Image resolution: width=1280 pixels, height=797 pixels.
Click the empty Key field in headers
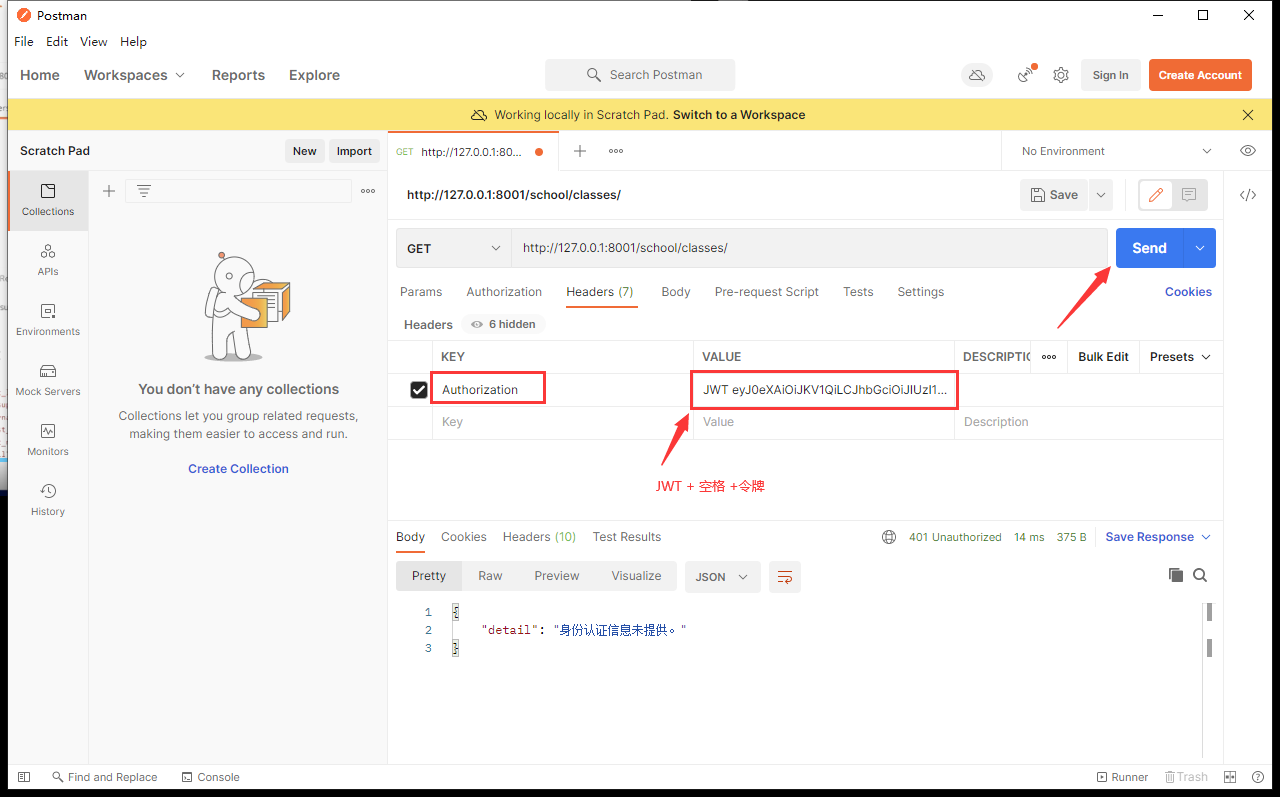pyautogui.click(x=563, y=422)
